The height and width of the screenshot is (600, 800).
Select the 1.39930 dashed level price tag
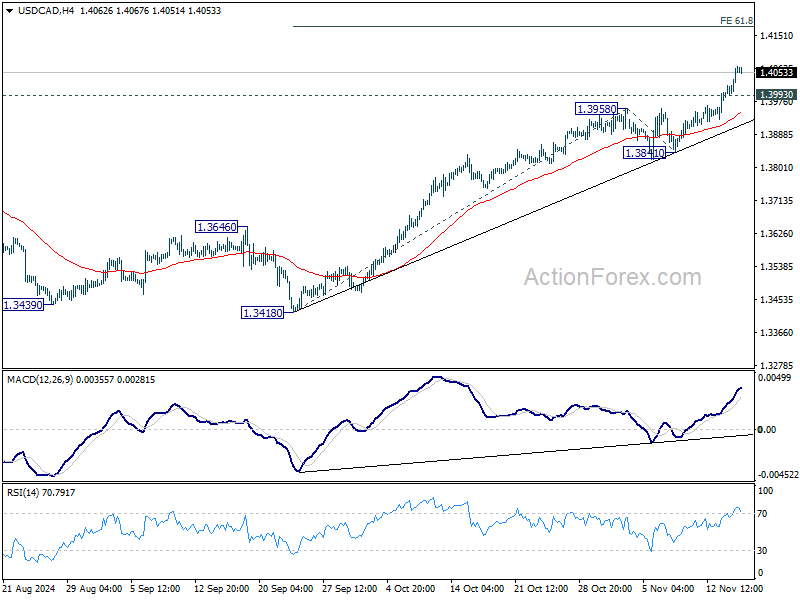tap(777, 94)
